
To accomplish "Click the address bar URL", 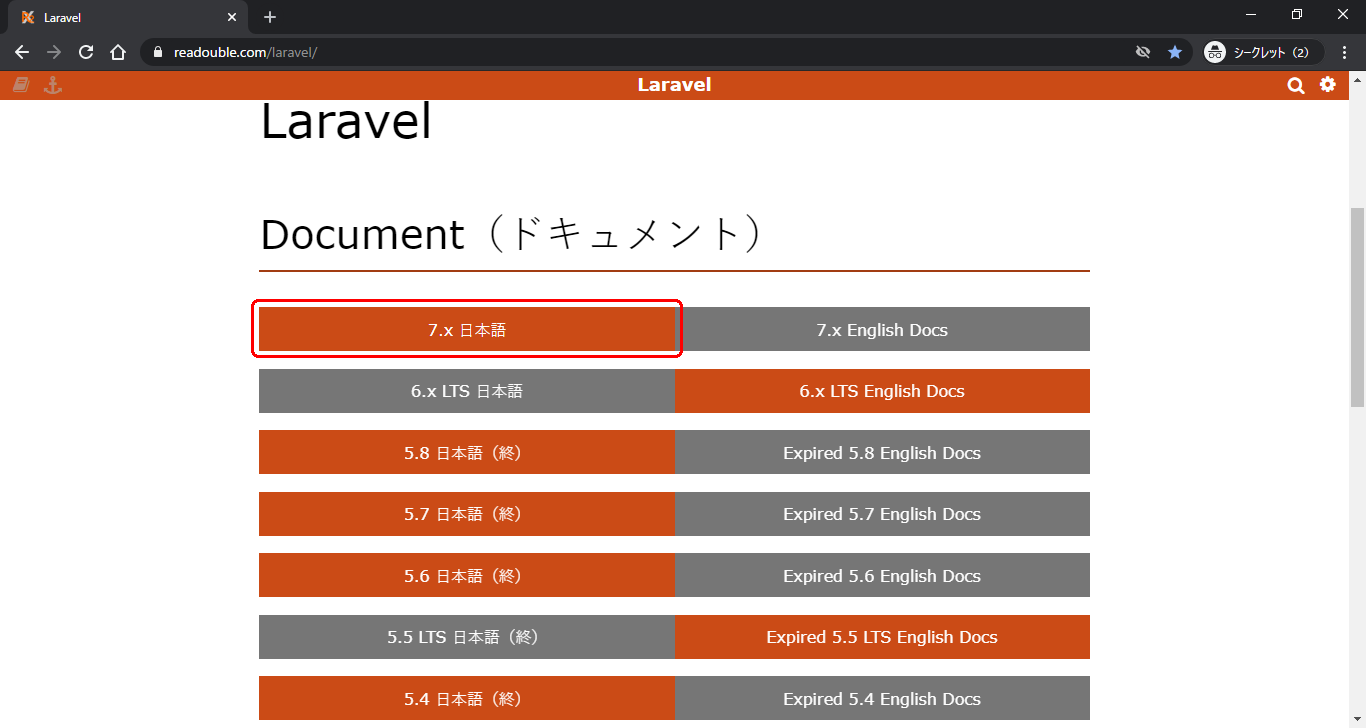I will 245,52.
